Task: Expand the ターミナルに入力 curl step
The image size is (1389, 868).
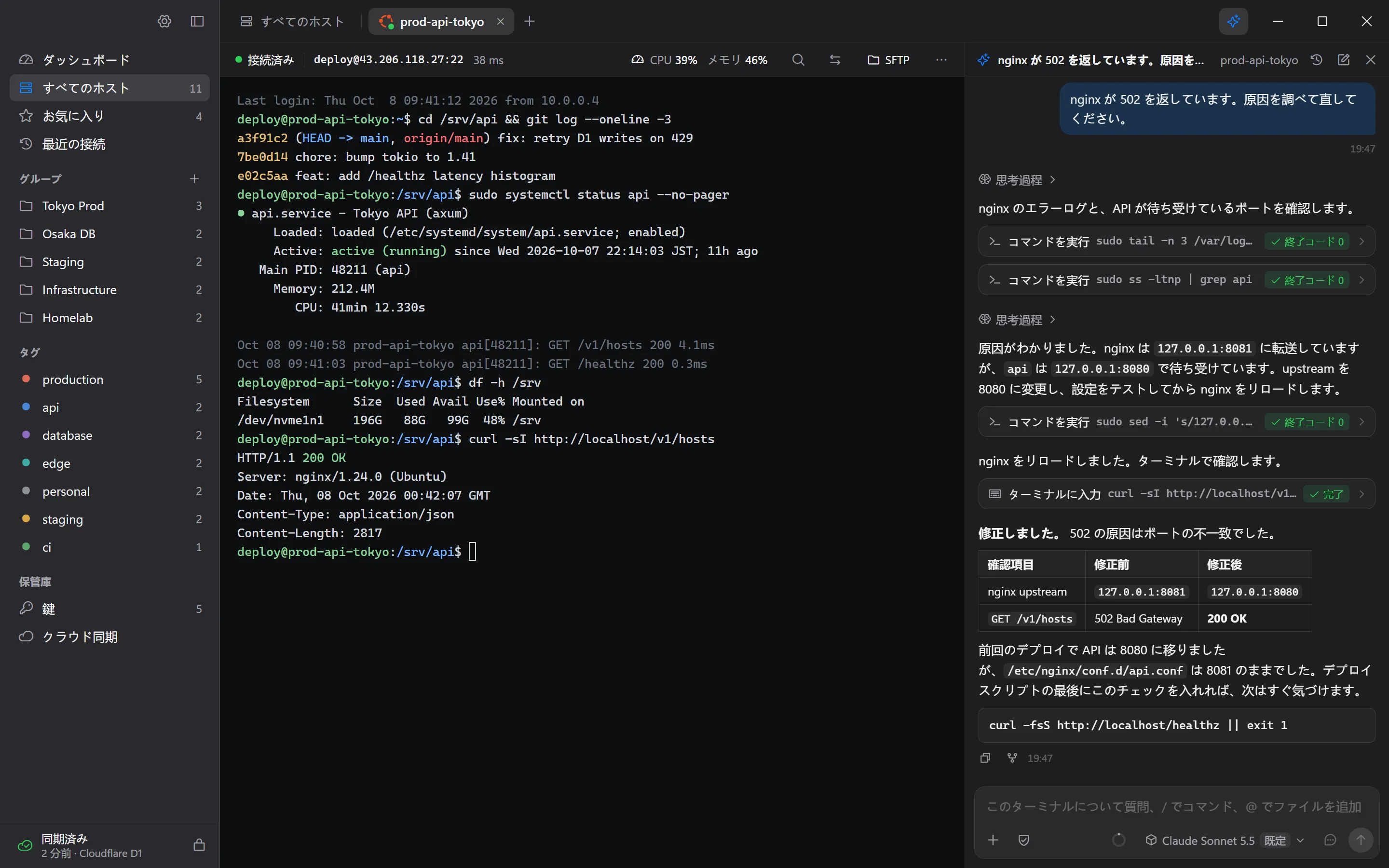Action: [x=1176, y=494]
